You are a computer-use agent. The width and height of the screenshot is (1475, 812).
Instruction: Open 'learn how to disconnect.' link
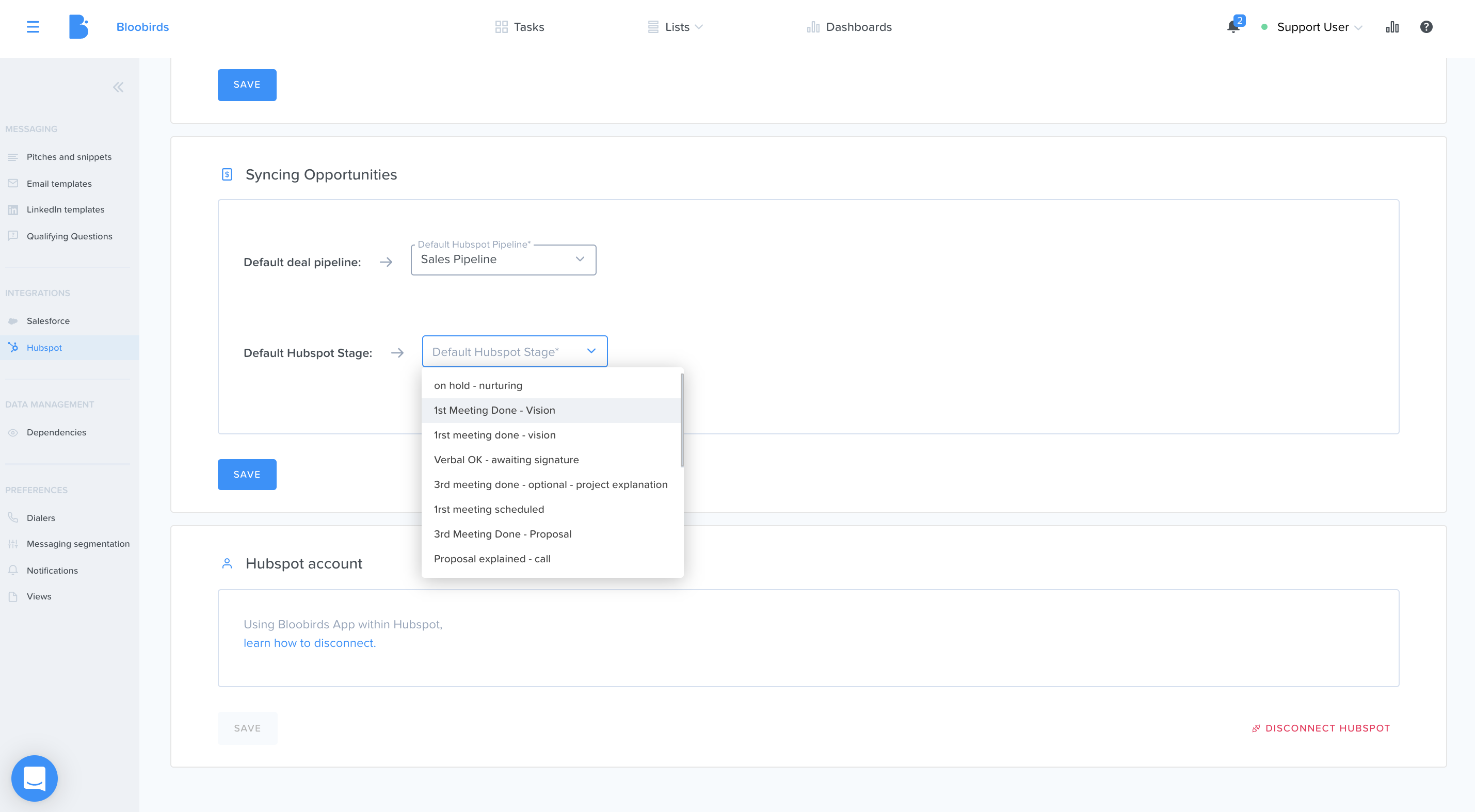310,643
